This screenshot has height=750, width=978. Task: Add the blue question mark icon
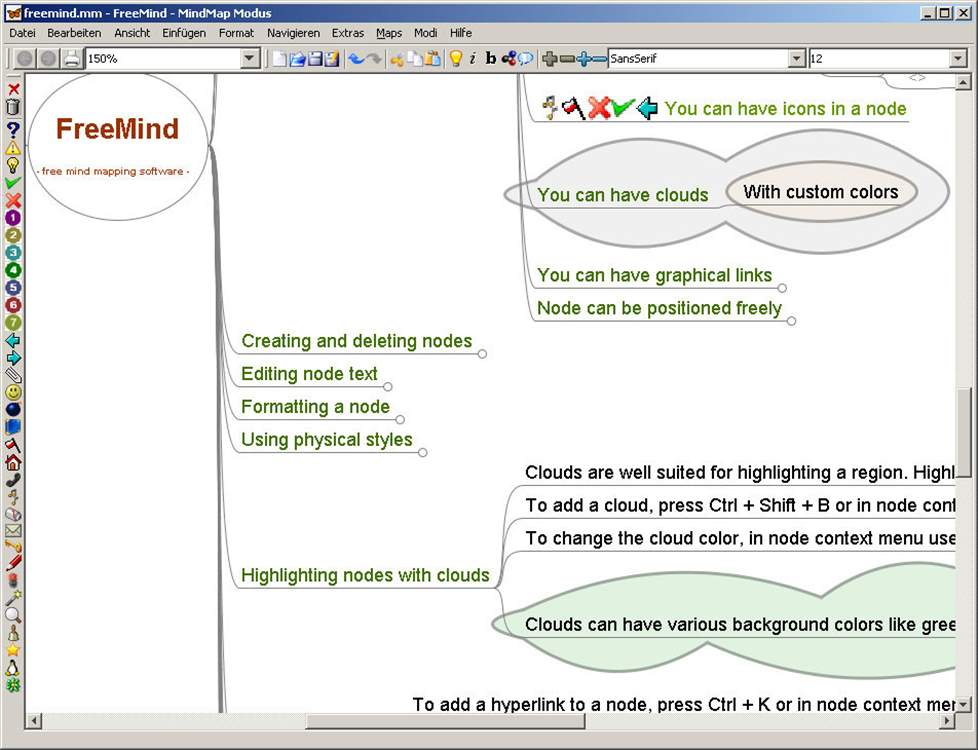click(x=13, y=130)
